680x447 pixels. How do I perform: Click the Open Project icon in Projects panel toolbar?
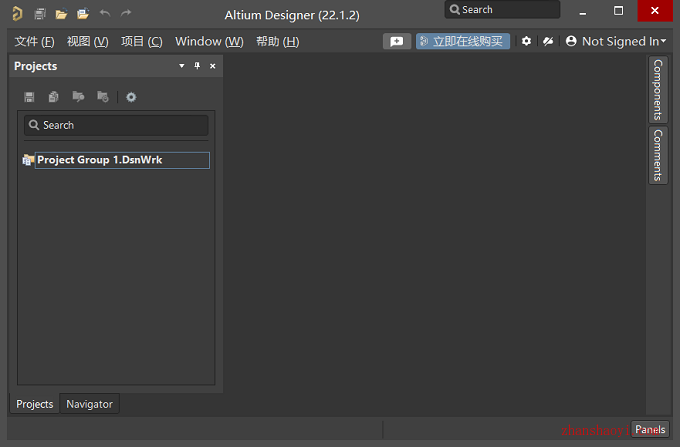click(78, 97)
